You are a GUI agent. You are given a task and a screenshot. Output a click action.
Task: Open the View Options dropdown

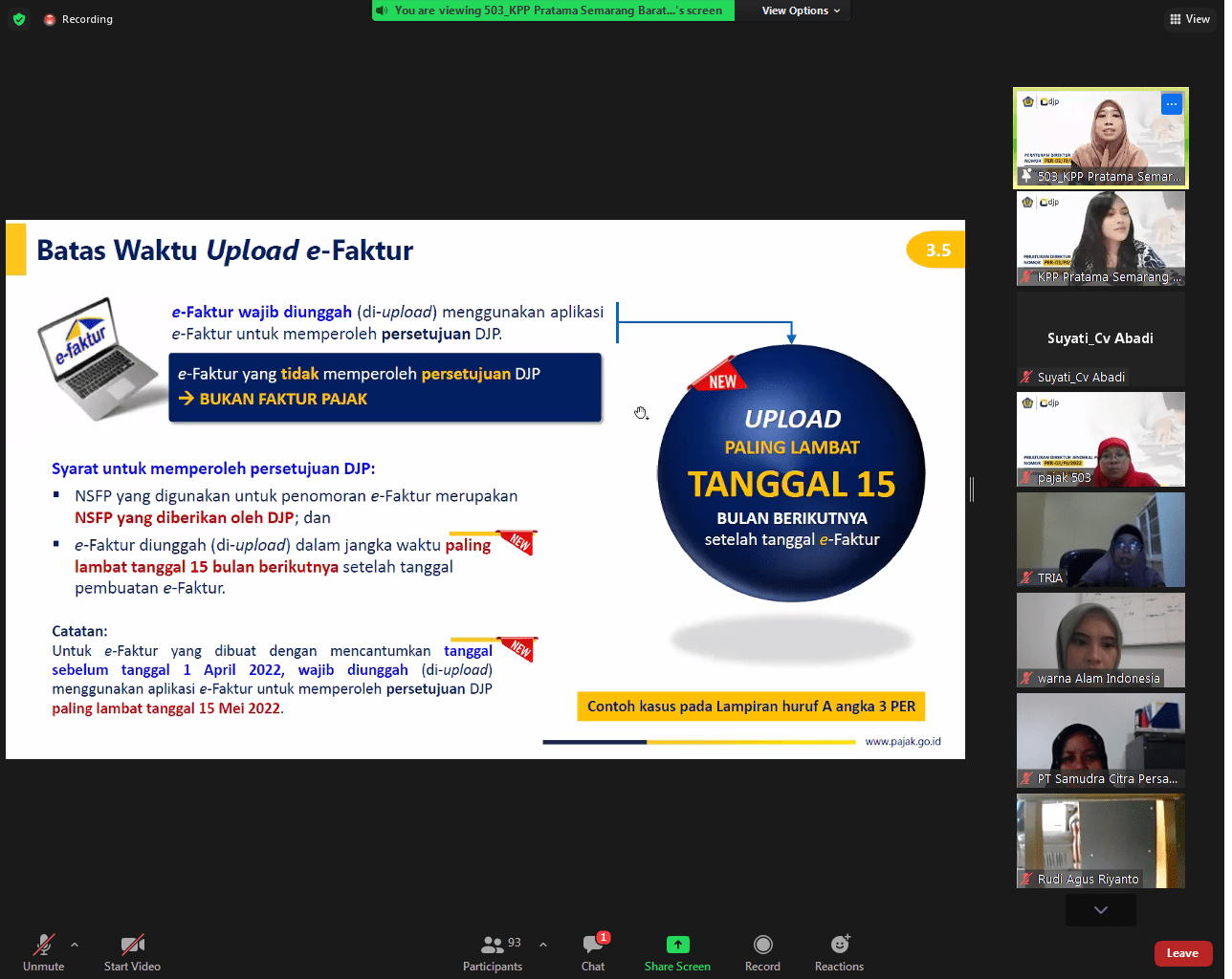point(801,11)
